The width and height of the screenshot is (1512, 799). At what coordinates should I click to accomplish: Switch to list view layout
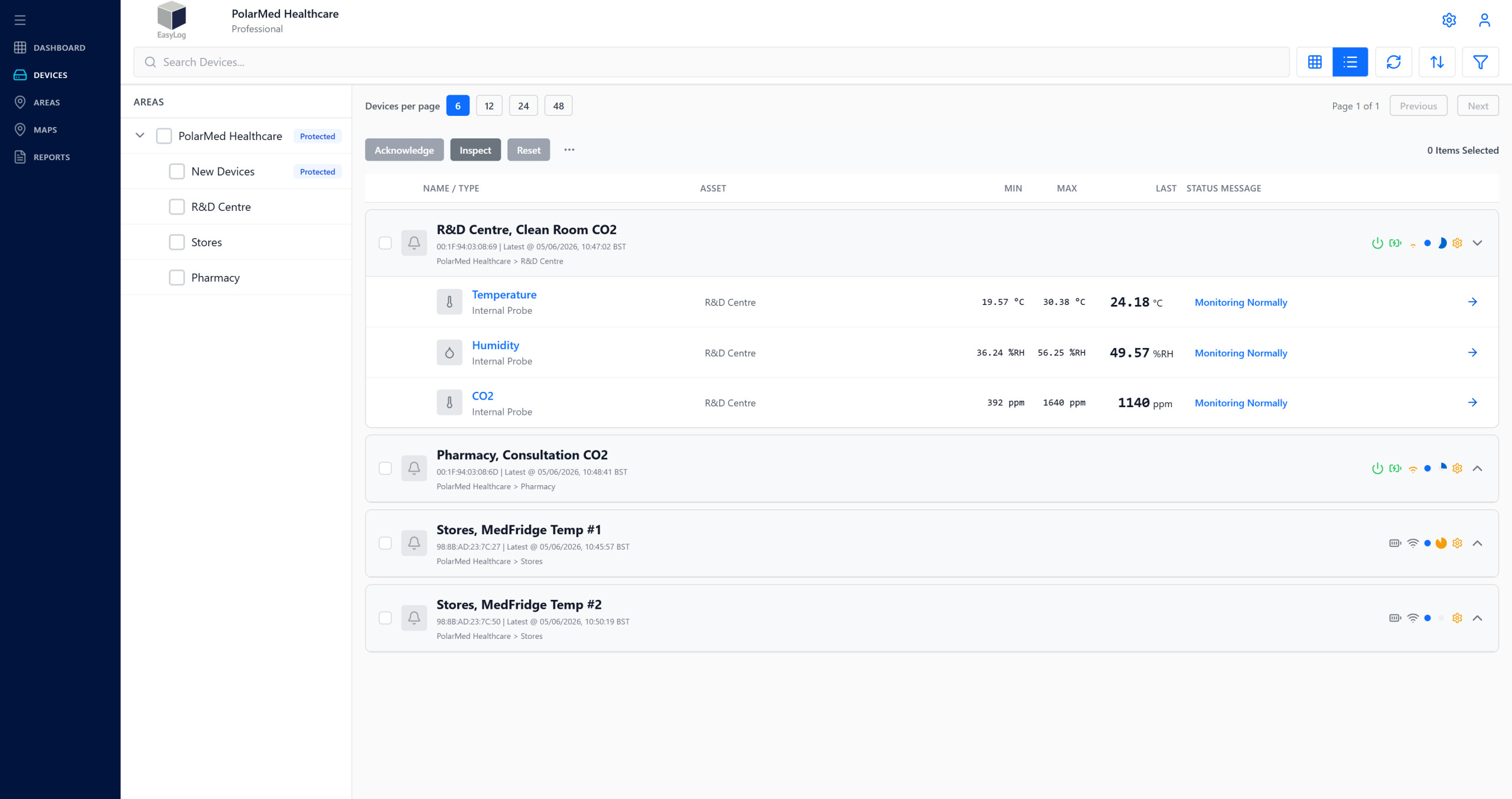(x=1350, y=62)
